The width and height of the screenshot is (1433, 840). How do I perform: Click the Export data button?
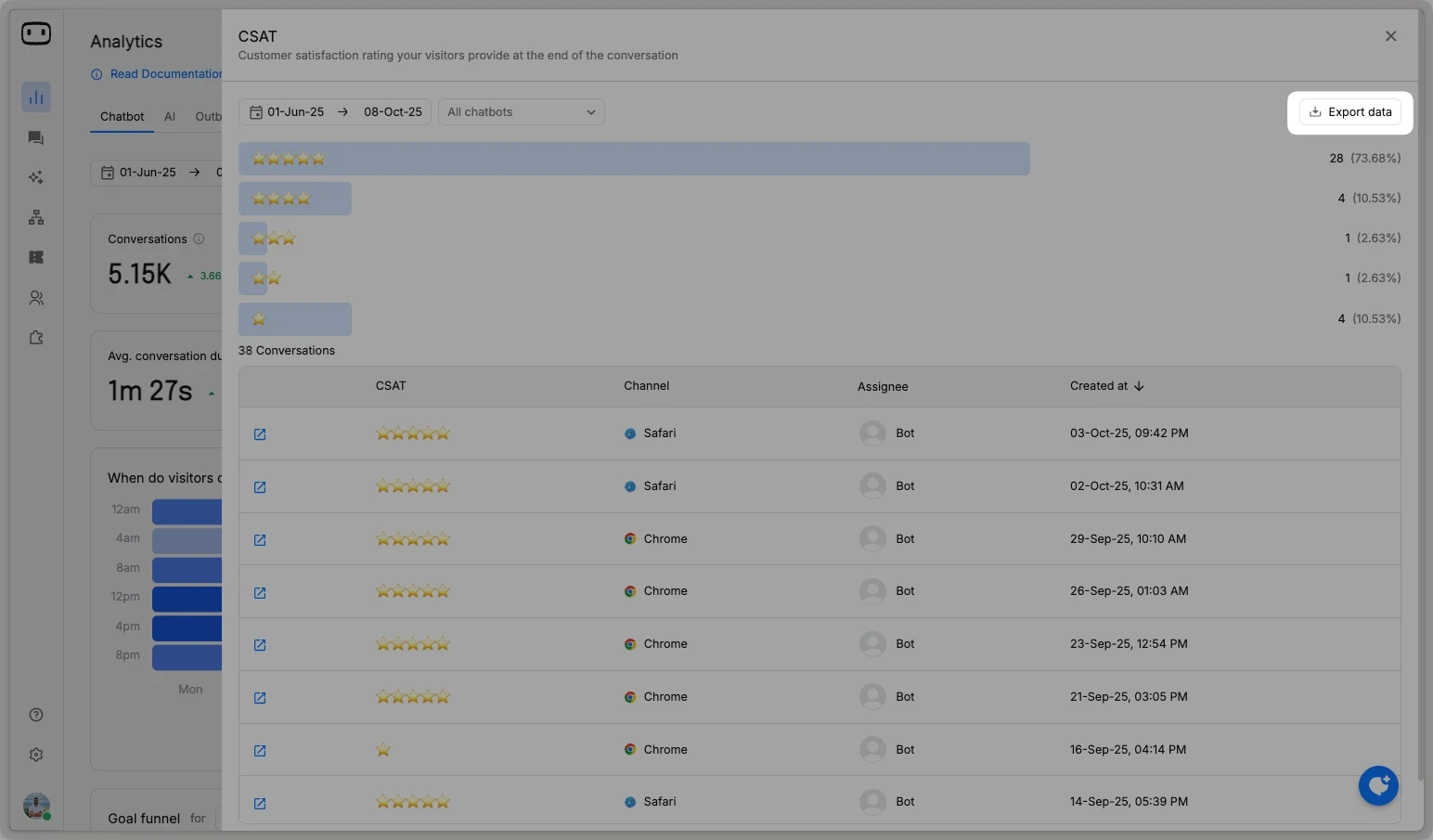coord(1350,111)
